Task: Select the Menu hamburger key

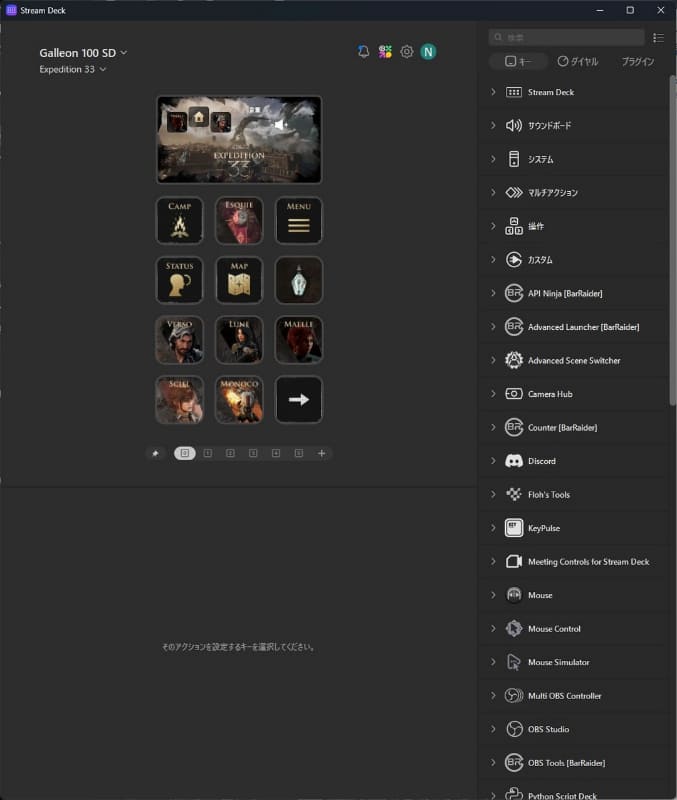Action: pyautogui.click(x=298, y=220)
